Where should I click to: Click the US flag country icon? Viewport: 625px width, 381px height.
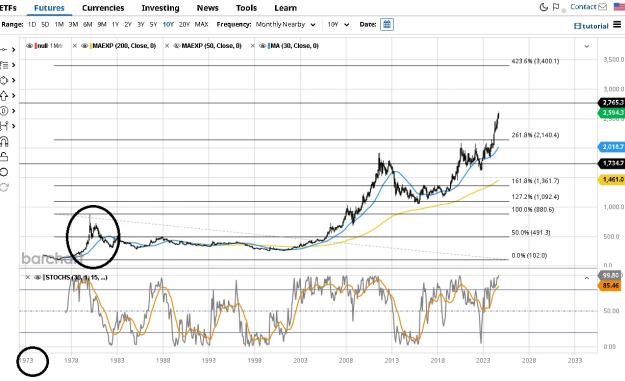tap(619, 7)
